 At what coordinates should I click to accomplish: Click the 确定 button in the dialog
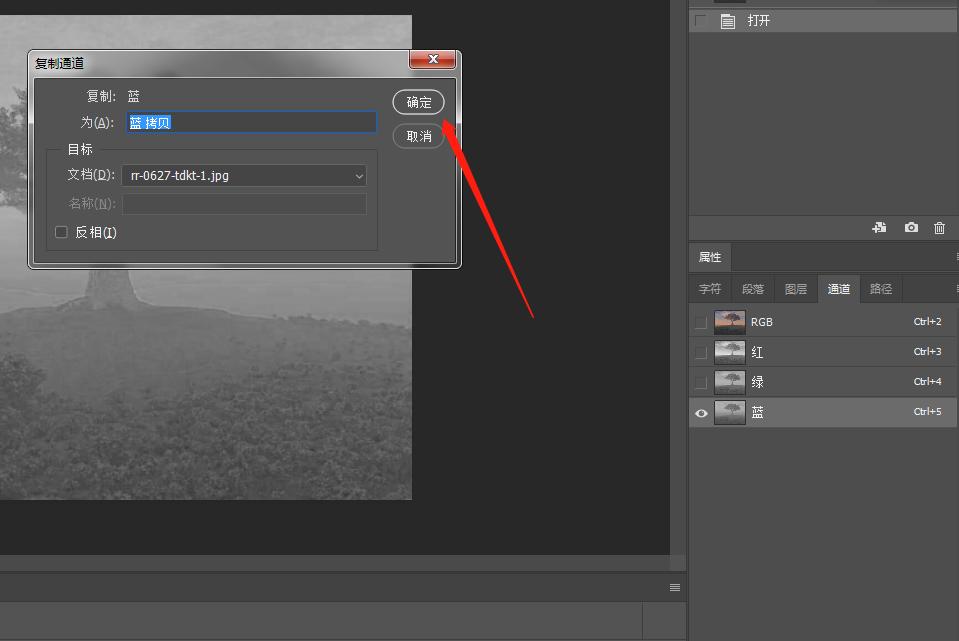[418, 102]
